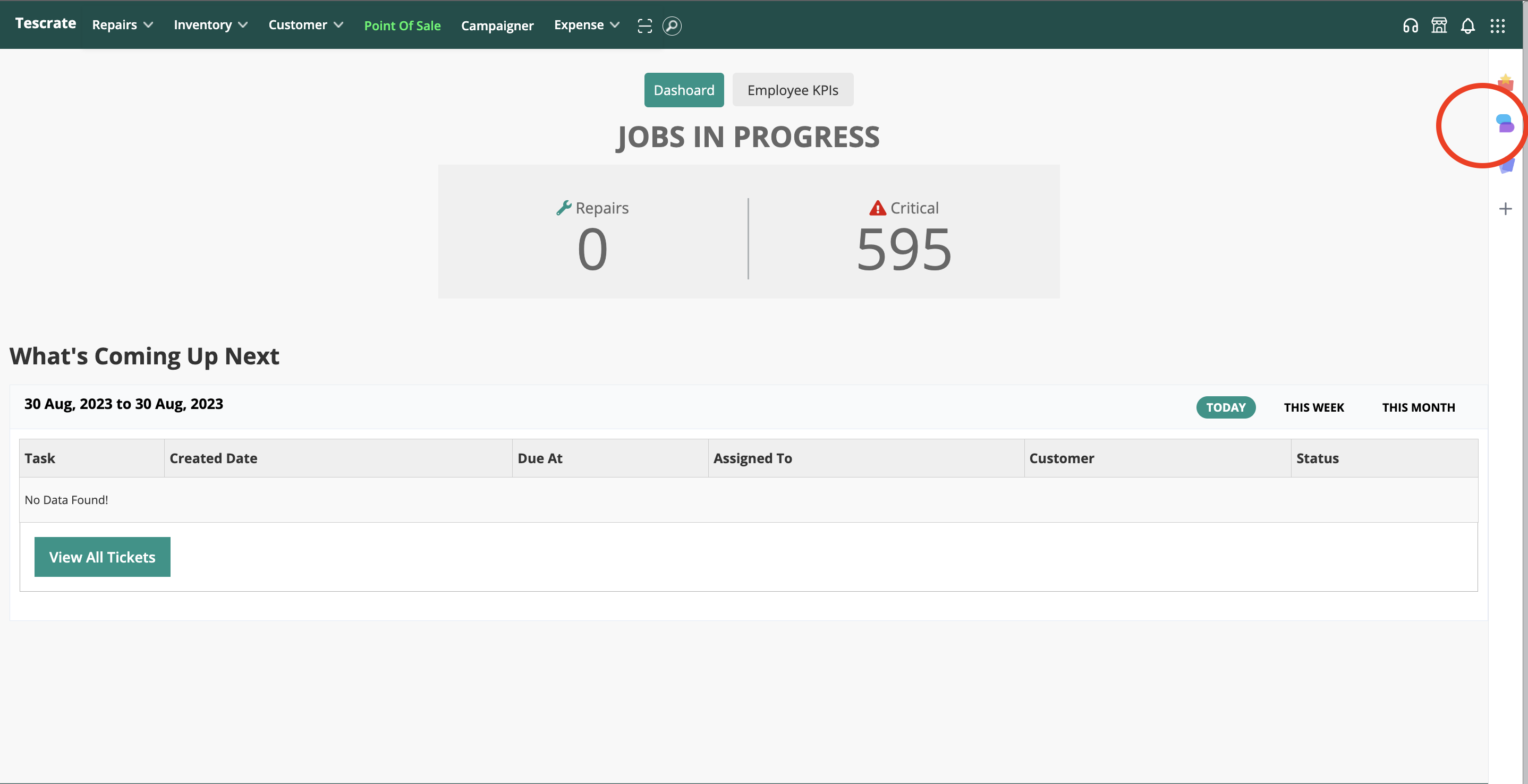Click the Assigned To column header
Screen dimensions: 1528x784
(x=866, y=458)
